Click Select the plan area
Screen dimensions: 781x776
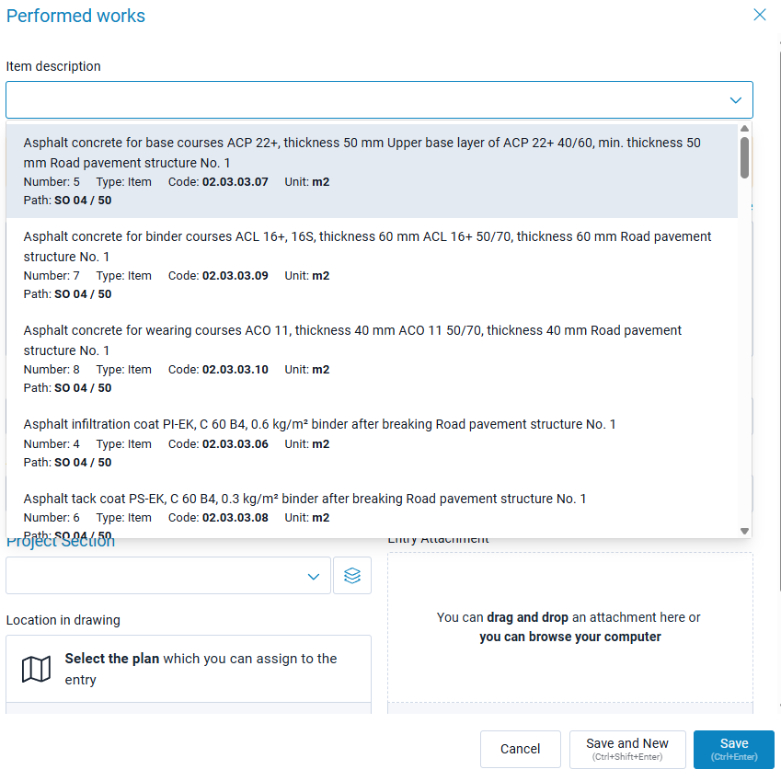click(188, 668)
